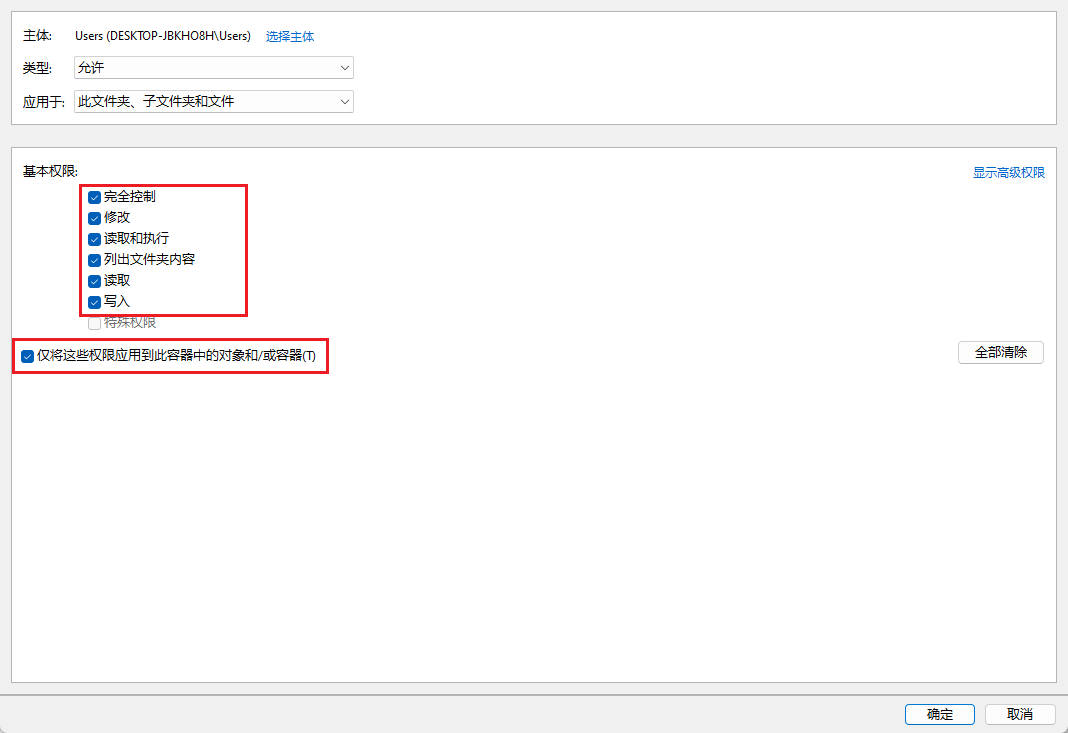
Task: Expand the 应用于 dropdown list
Action: (213, 101)
